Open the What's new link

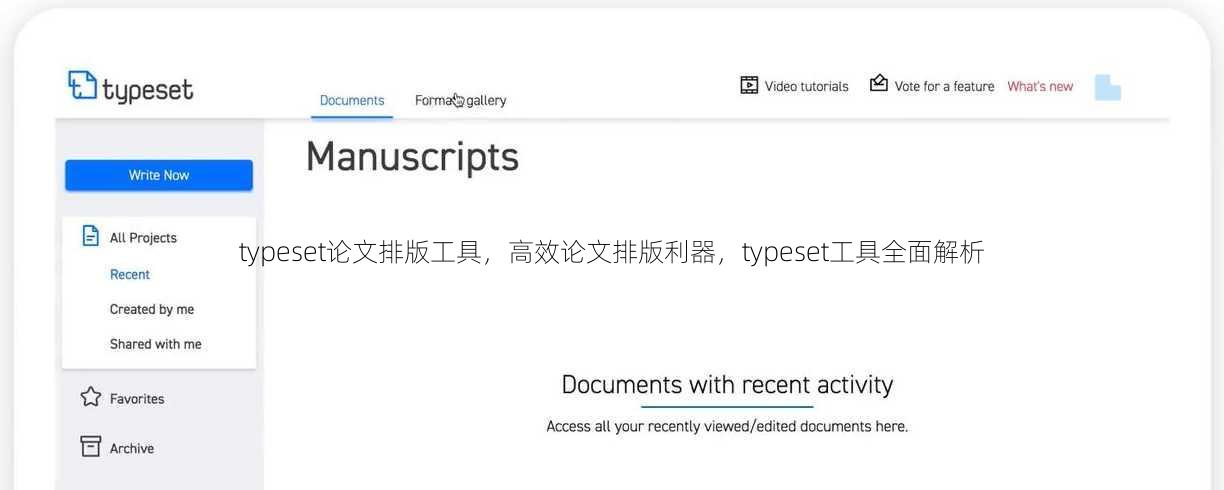(1040, 87)
